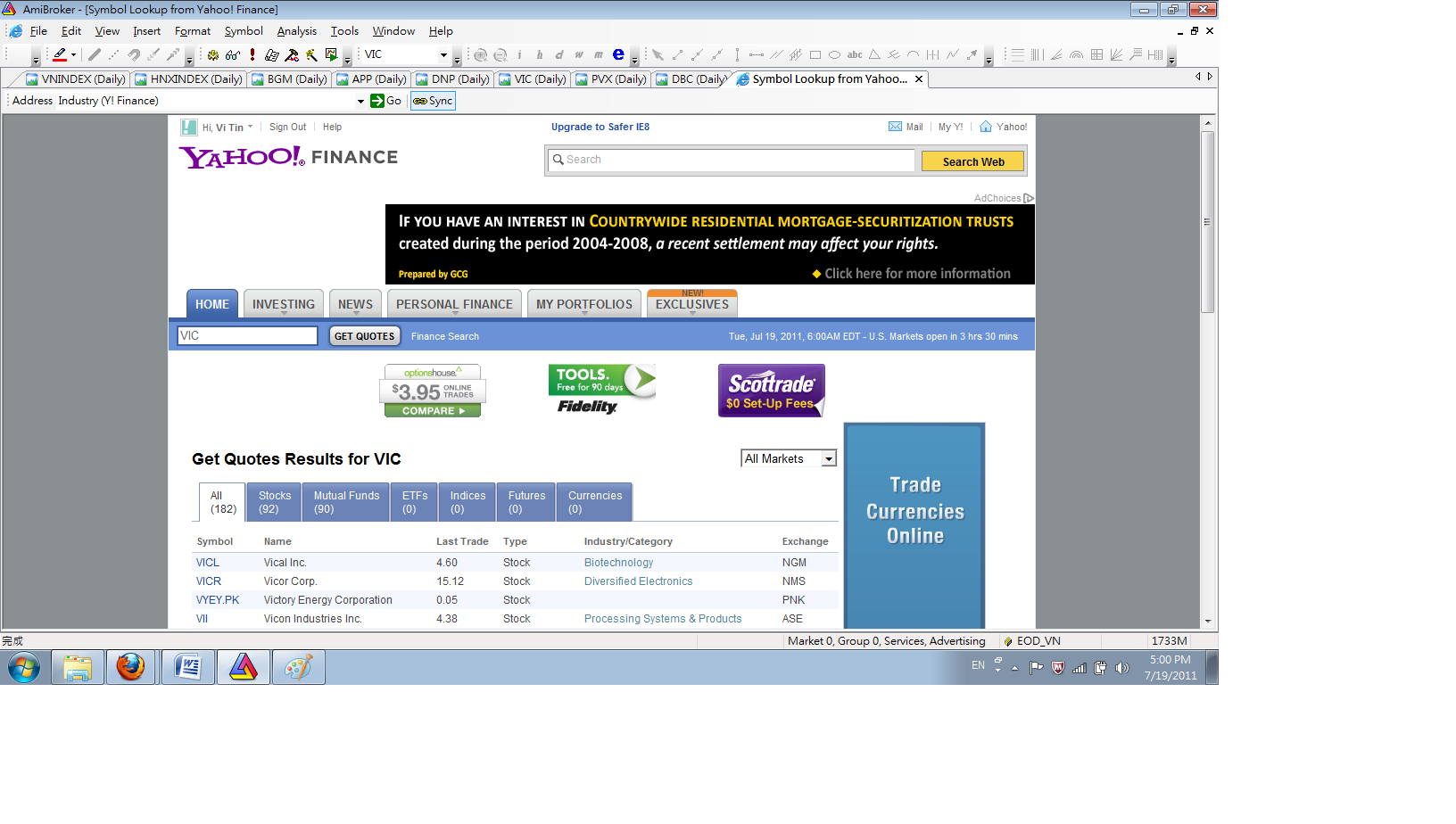Open the VICL symbol link

point(208,563)
